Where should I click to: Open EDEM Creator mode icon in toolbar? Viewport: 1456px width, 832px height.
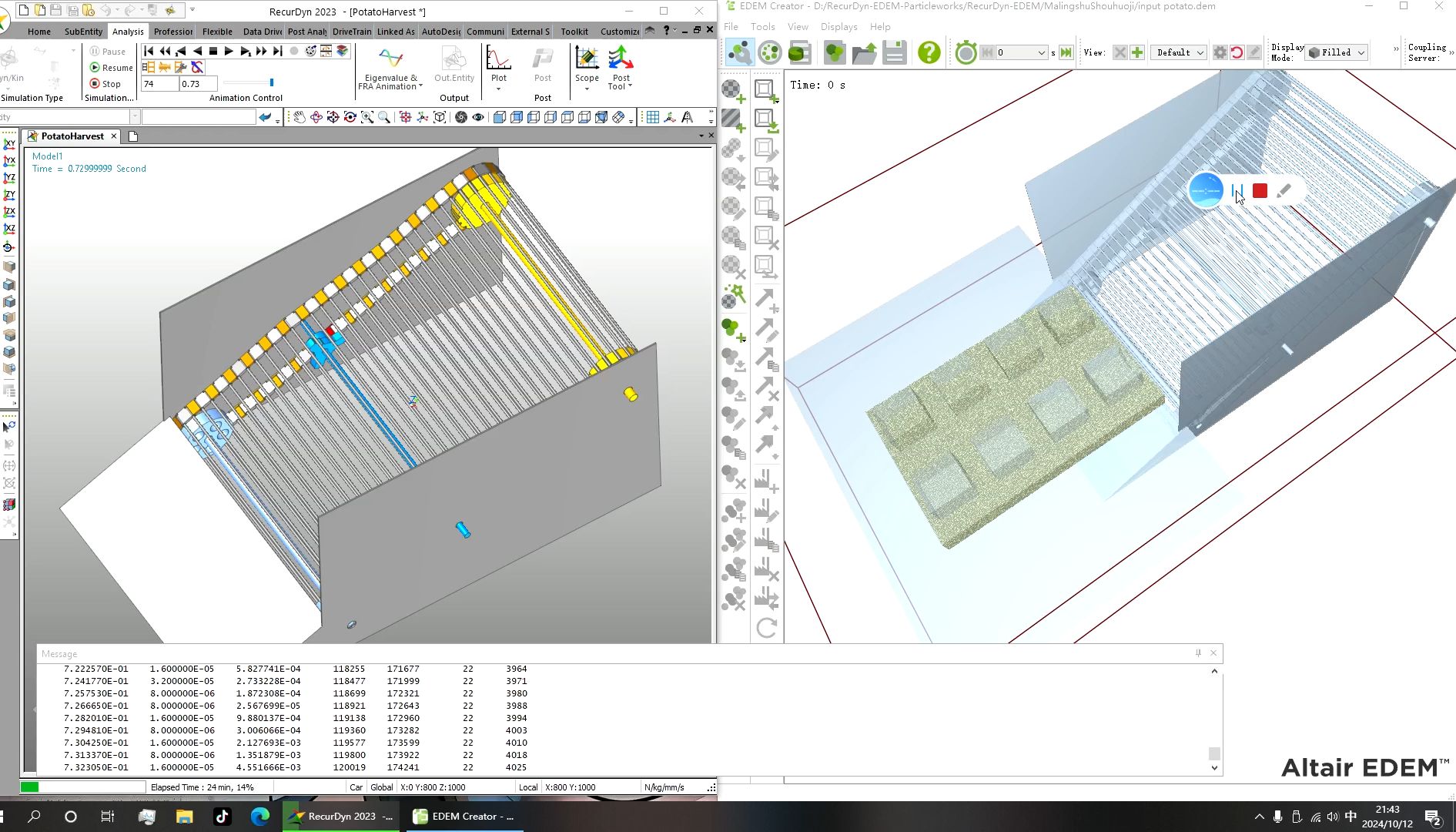pos(740,52)
